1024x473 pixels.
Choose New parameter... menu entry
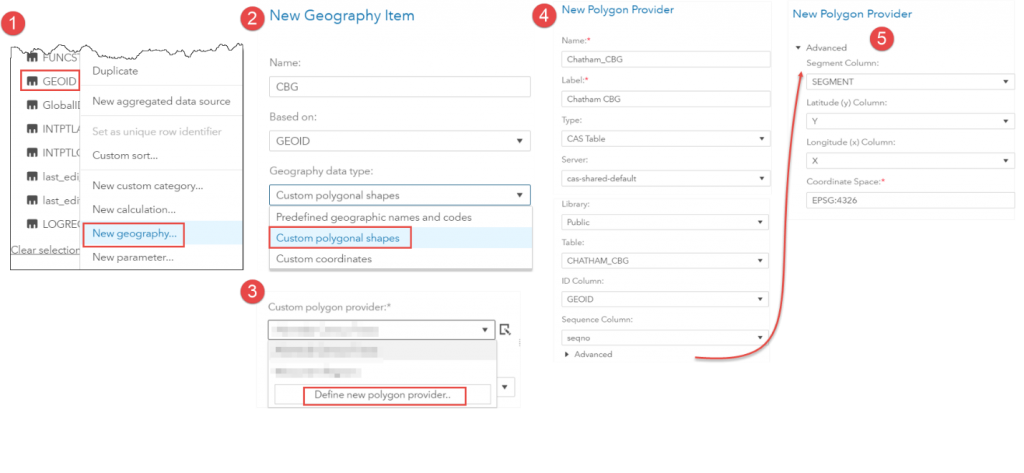point(133,257)
